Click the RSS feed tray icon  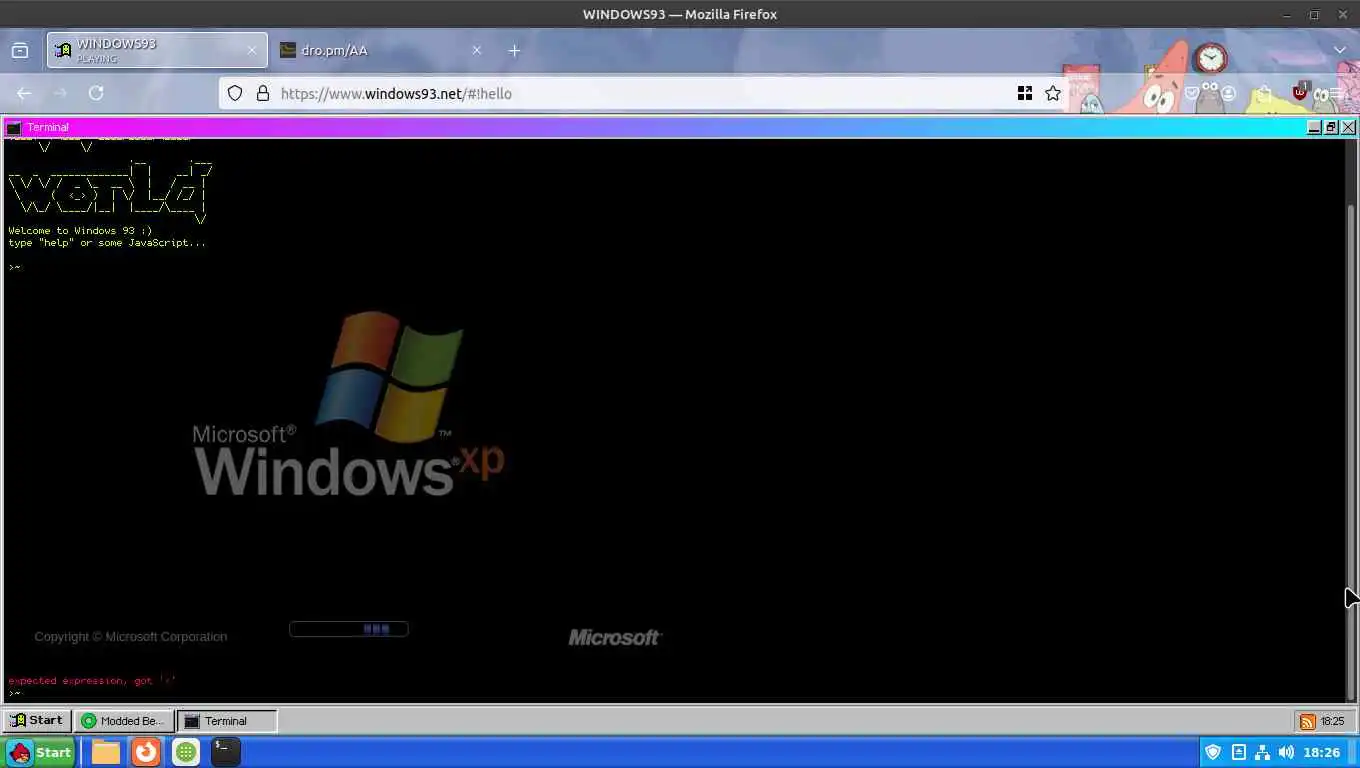tap(1307, 721)
